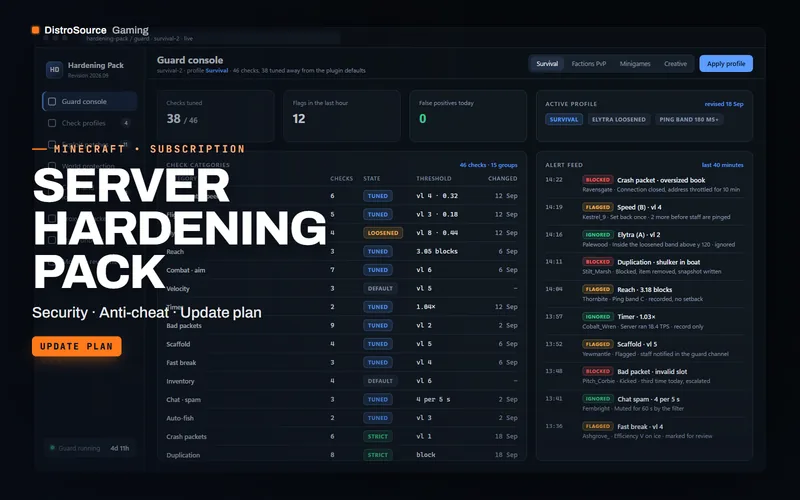Click the Check profiles sidebar icon

[52, 123]
